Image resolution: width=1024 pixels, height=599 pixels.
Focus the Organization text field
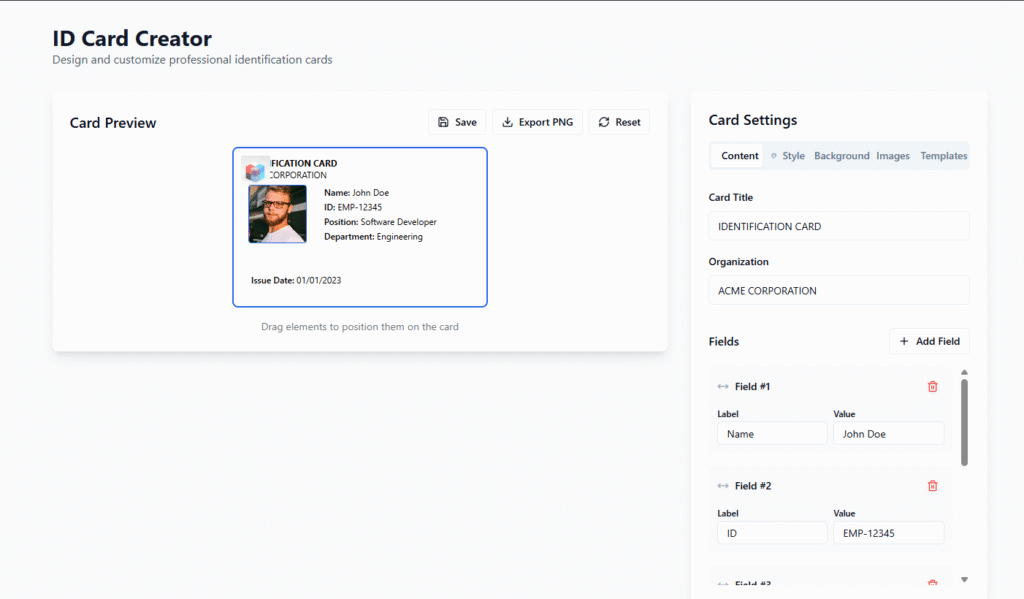(x=838, y=291)
